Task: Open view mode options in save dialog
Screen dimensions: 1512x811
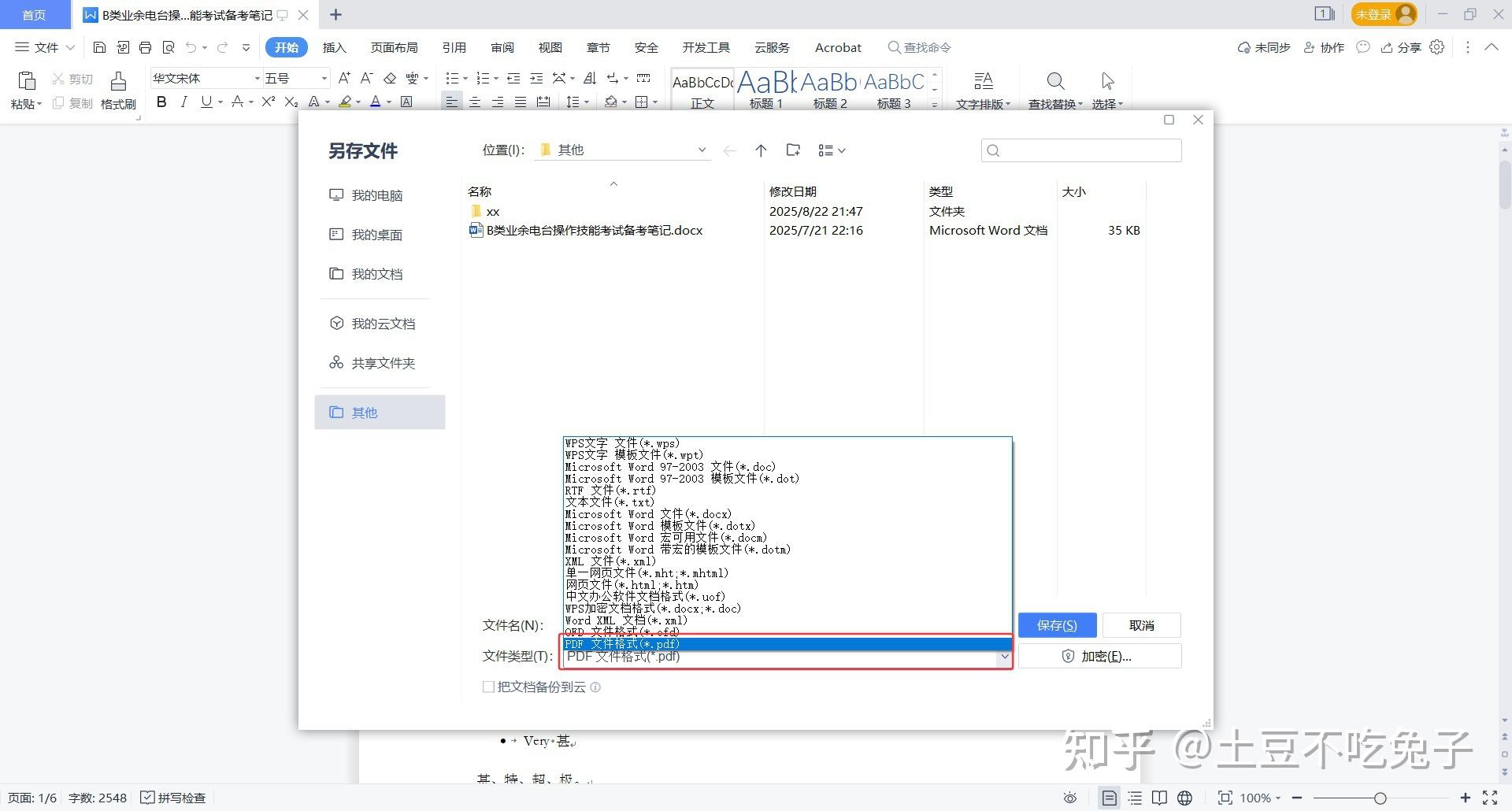Action: [x=832, y=150]
